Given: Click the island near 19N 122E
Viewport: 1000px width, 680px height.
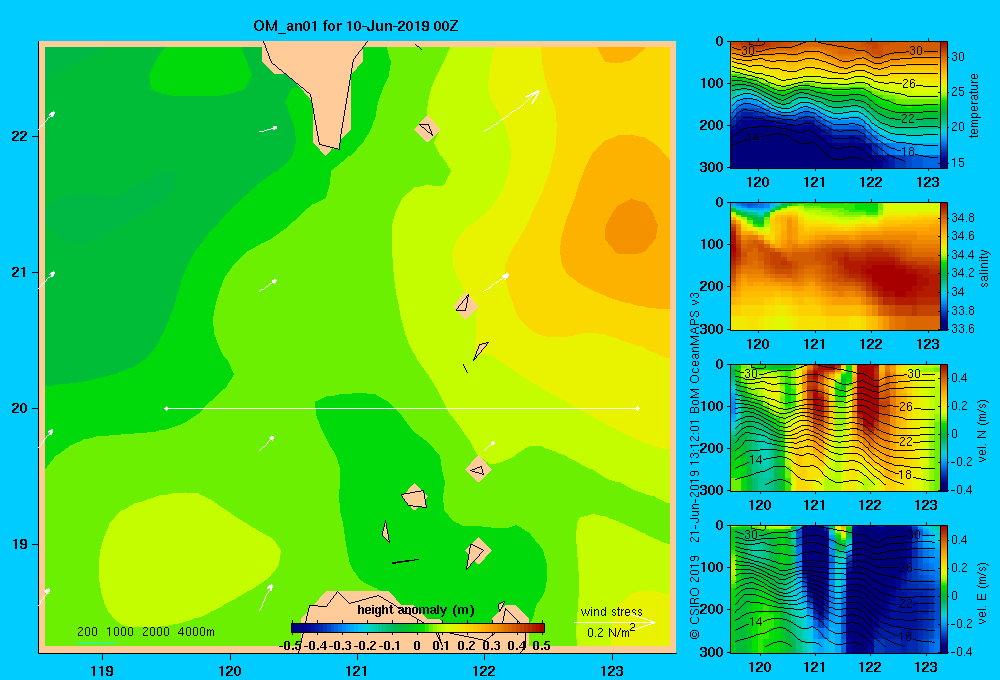Looking at the screenshot, I should point(476,552).
